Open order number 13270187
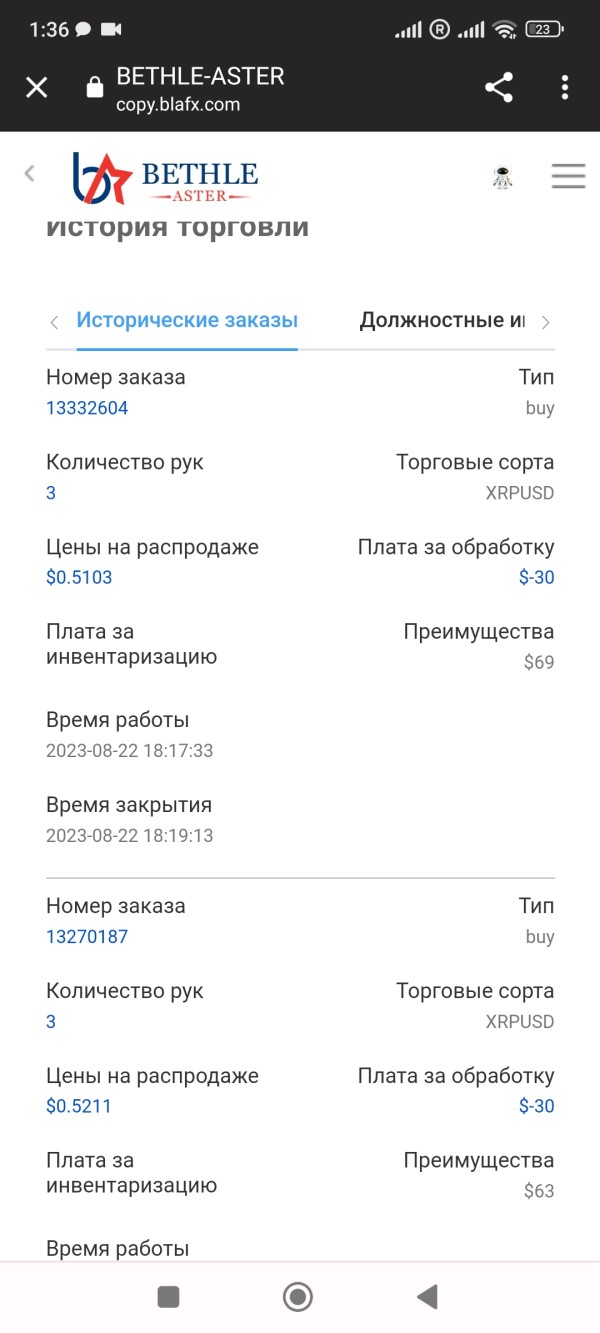This screenshot has height=1333, width=600. 87,937
